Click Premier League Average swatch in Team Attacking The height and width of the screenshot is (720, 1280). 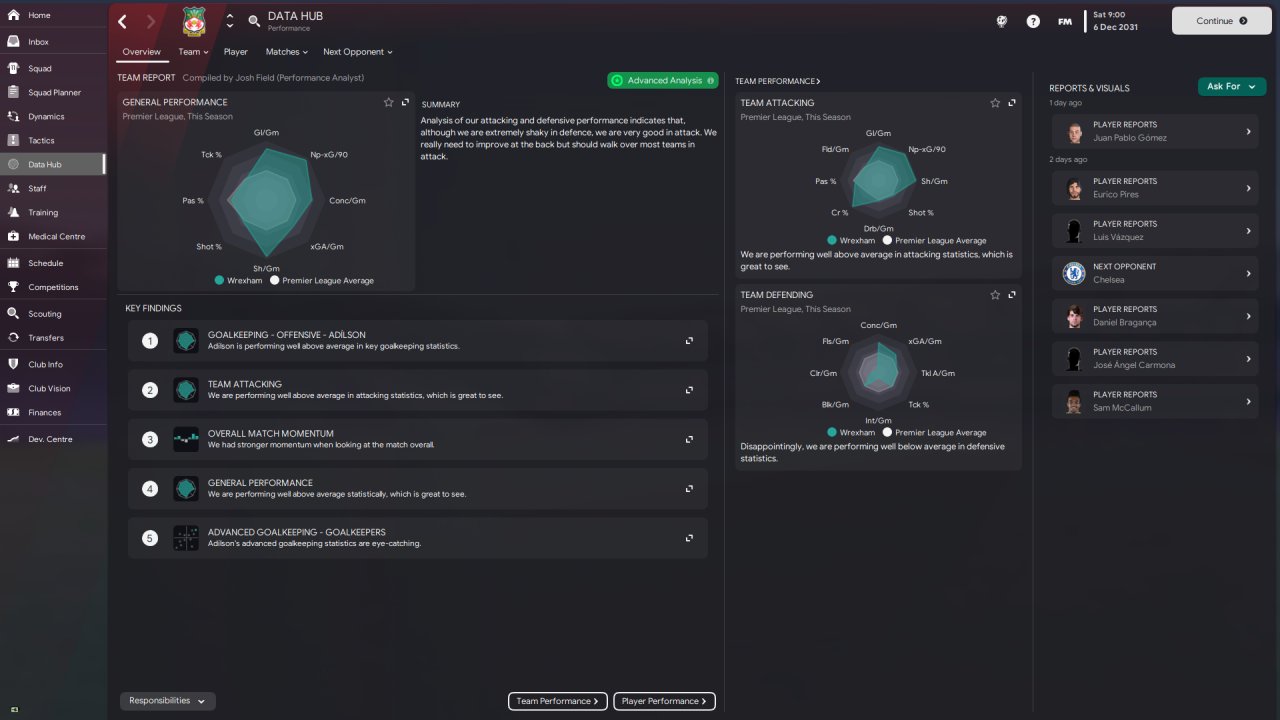[x=888, y=241]
